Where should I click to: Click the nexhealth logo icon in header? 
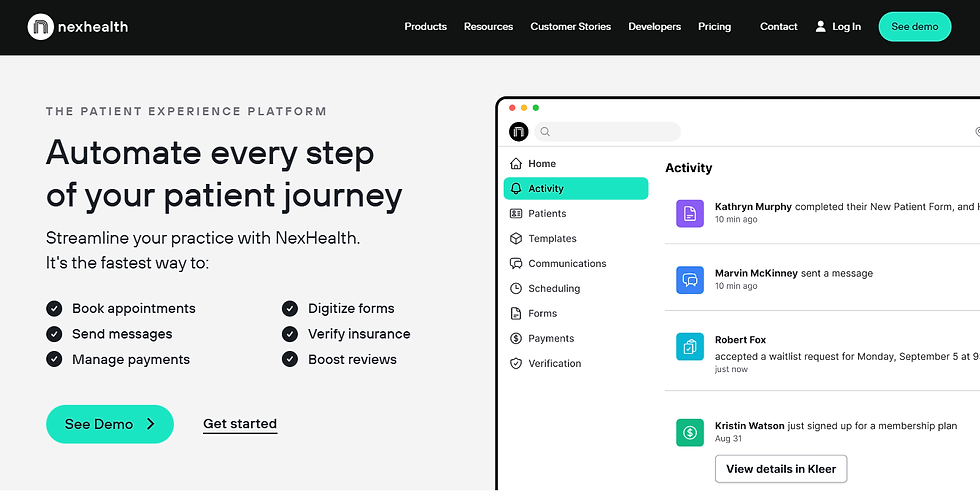click(x=41, y=27)
